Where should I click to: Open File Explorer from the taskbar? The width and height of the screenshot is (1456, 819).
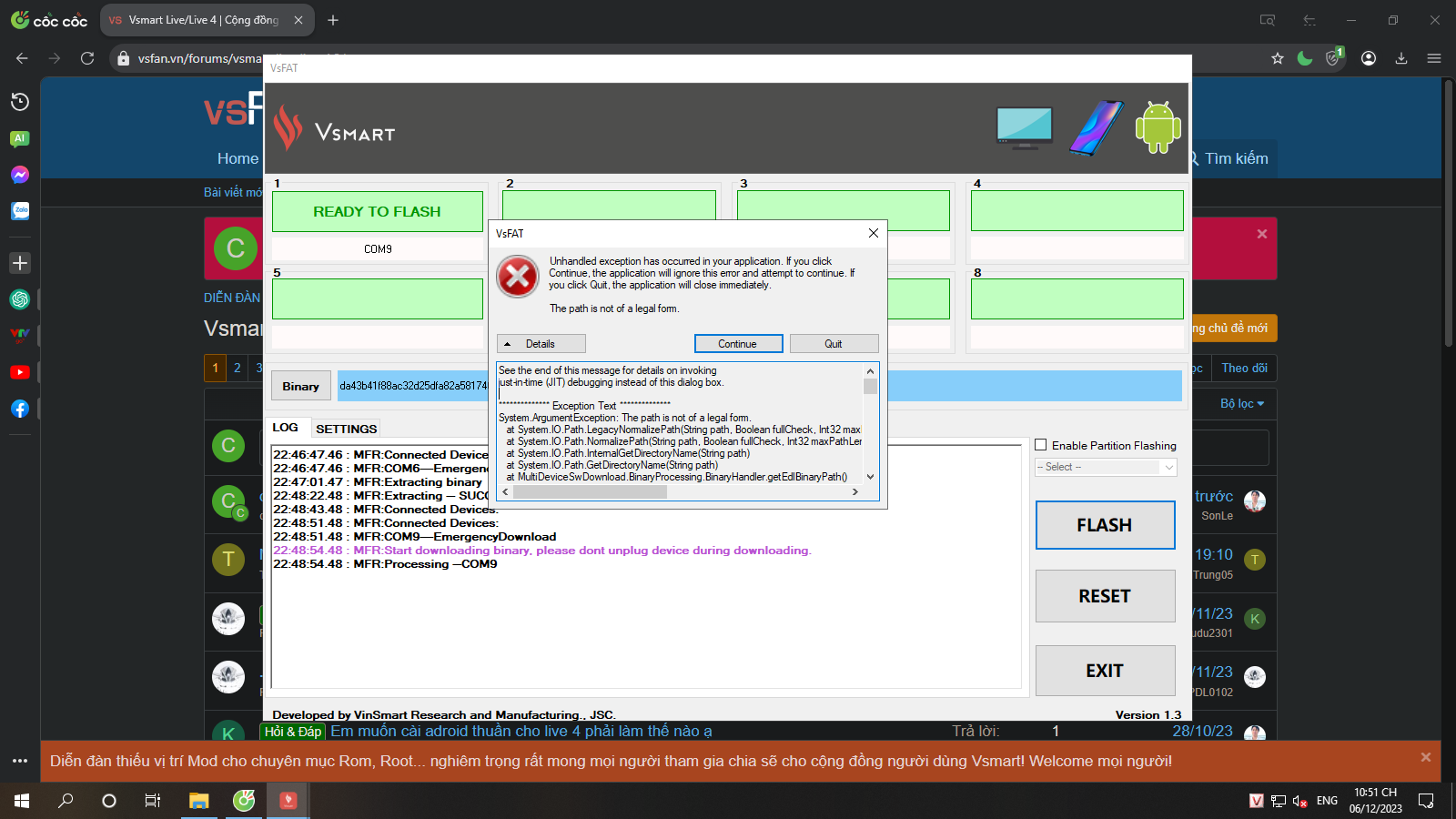click(x=198, y=801)
